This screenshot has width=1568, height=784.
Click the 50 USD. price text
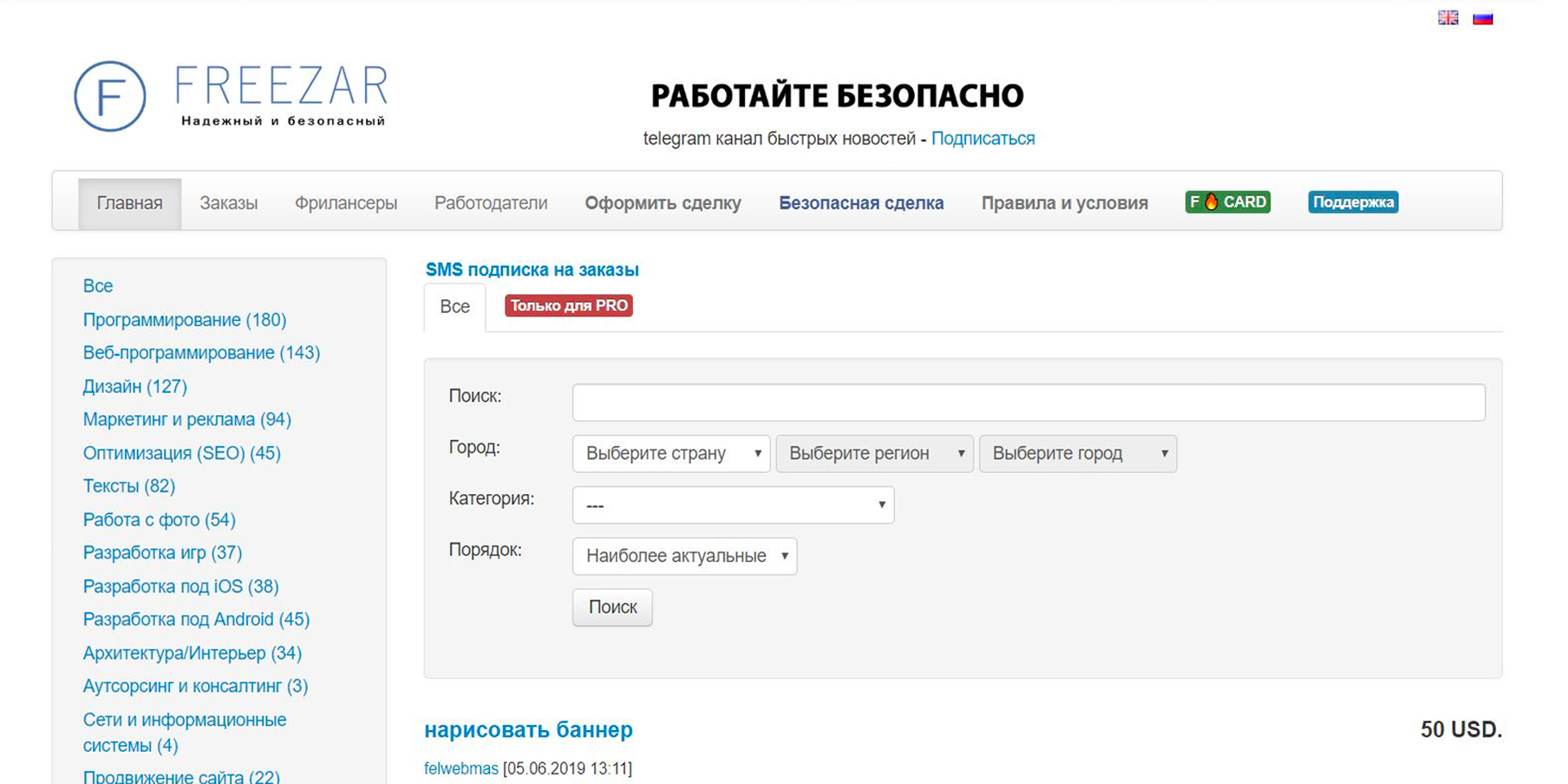(x=1461, y=729)
